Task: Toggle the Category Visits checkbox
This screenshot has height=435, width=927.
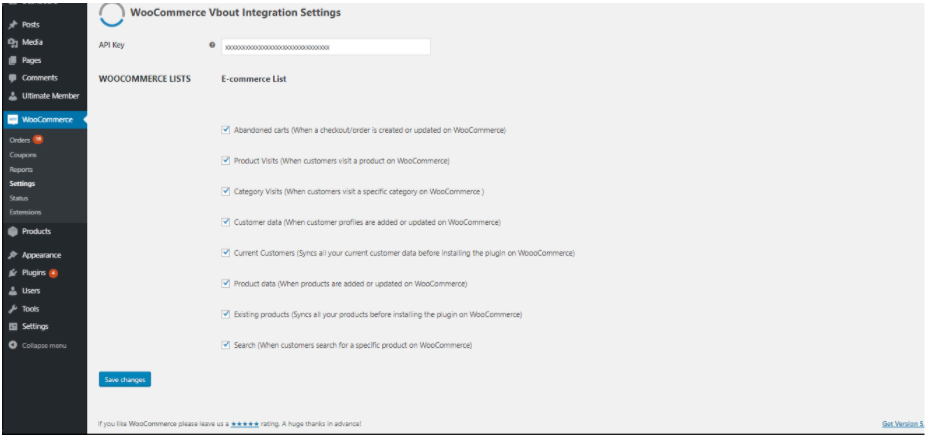Action: tap(225, 191)
